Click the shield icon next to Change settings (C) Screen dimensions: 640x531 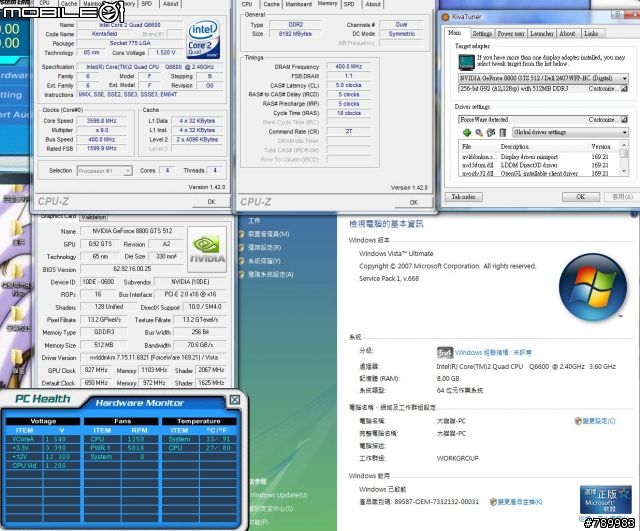[x=578, y=421]
